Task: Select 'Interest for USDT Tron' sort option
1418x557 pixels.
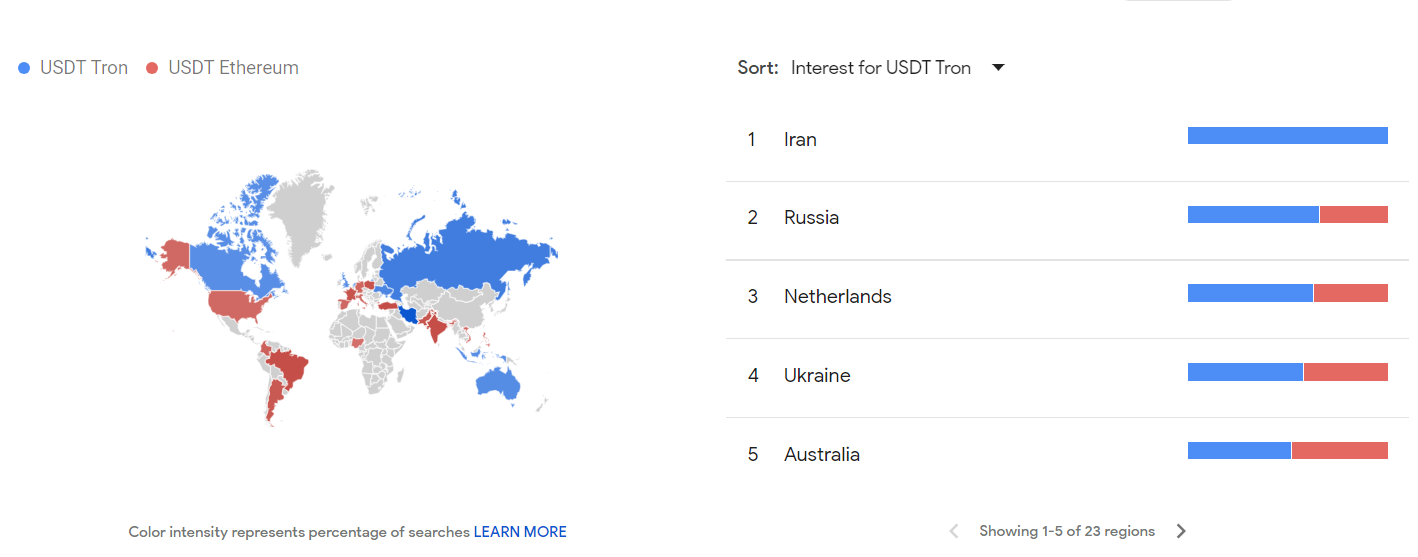Action: (x=880, y=68)
